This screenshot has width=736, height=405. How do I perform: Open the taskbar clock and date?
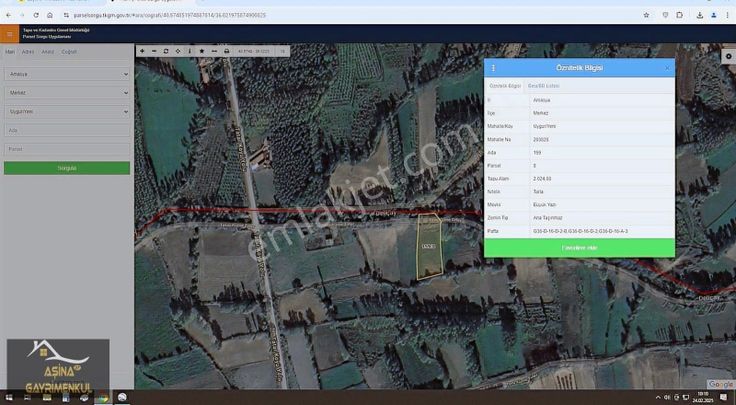703,398
